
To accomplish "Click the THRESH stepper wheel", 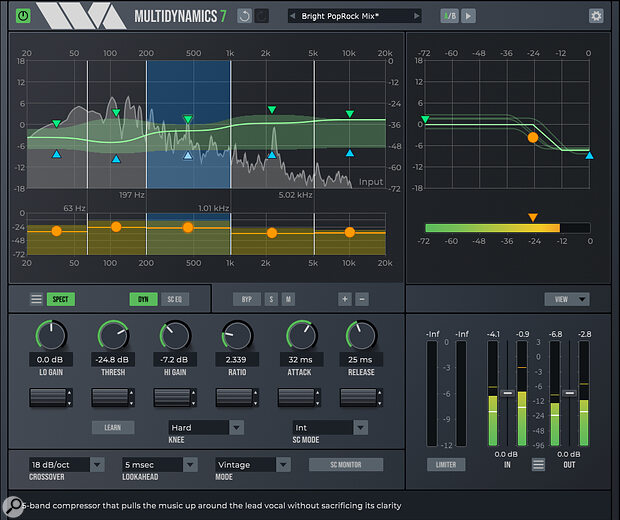I will (x=110, y=397).
